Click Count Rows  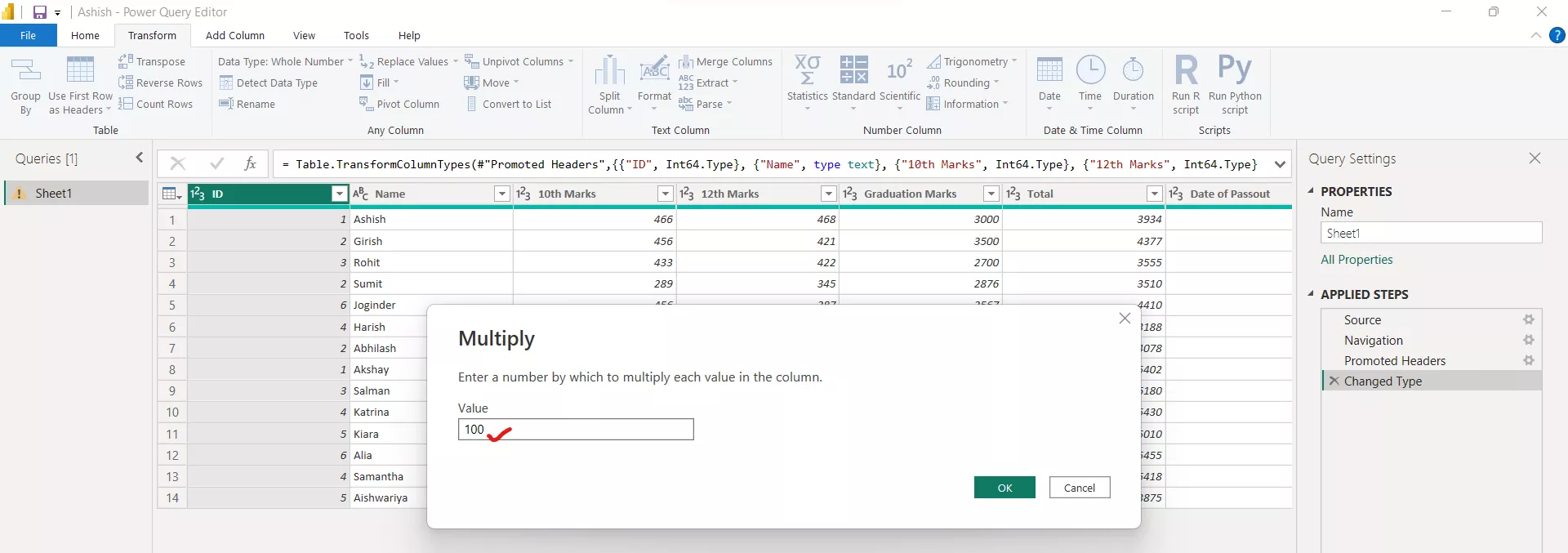tap(155, 104)
